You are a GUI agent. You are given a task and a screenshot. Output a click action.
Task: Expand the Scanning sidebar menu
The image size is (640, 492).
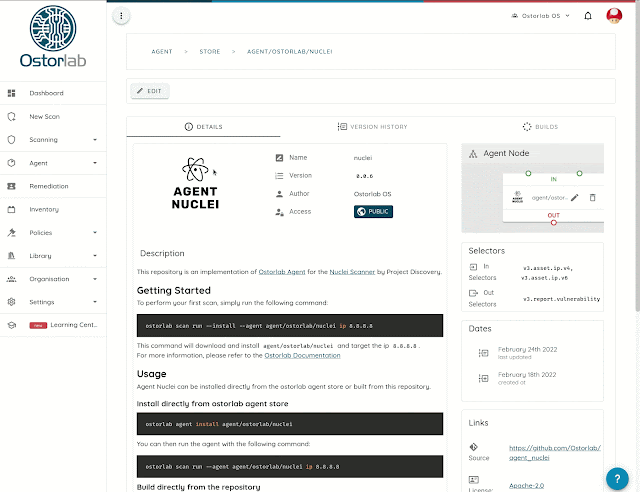[95, 140]
